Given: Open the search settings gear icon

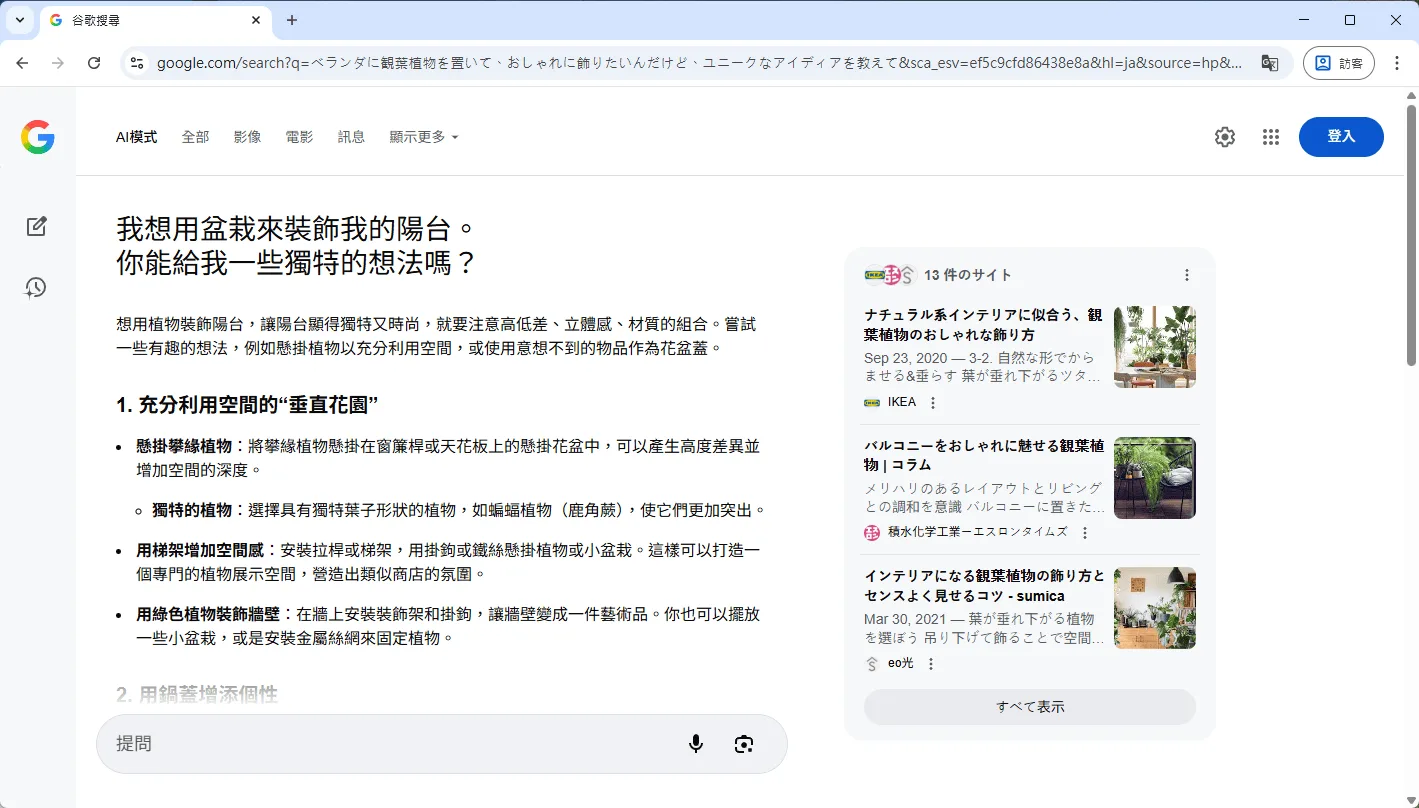Looking at the screenshot, I should pyautogui.click(x=1224, y=137).
